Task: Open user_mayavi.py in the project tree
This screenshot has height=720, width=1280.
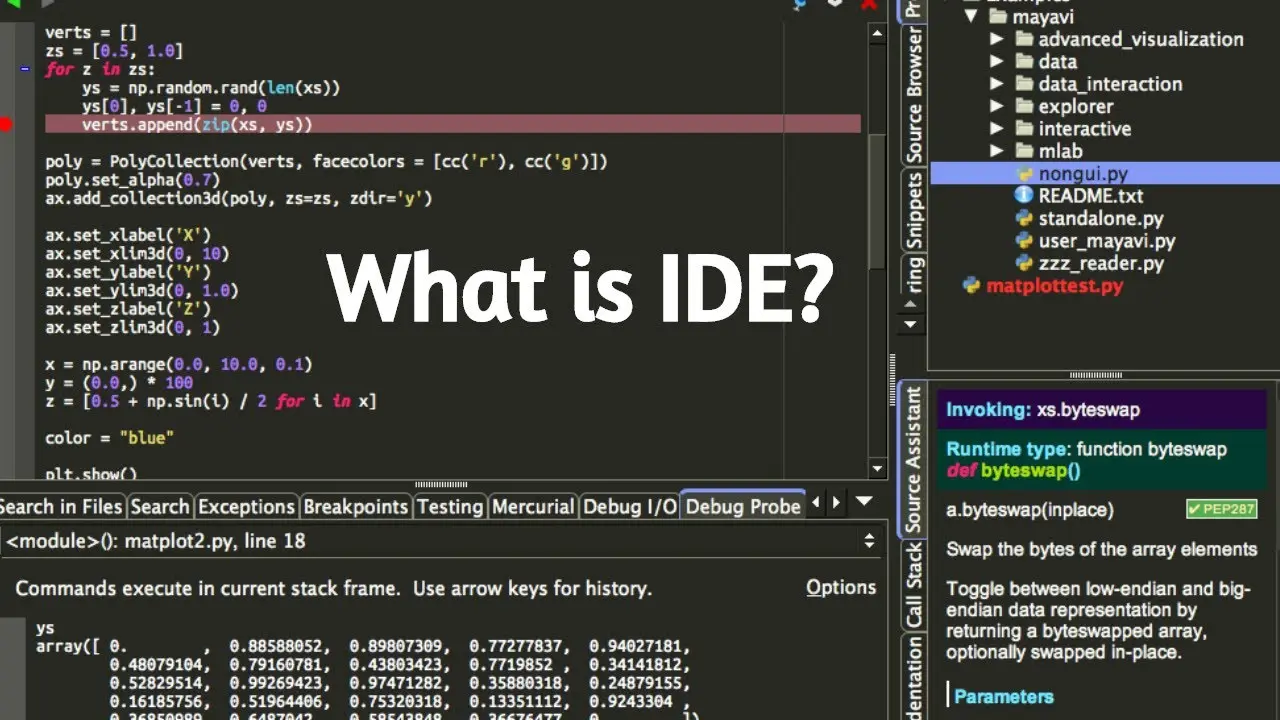Action: [x=1107, y=241]
